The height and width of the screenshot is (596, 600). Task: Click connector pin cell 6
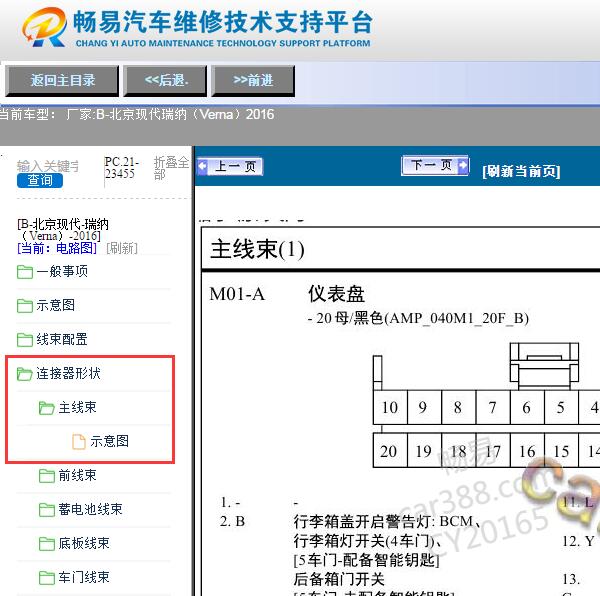point(527,407)
